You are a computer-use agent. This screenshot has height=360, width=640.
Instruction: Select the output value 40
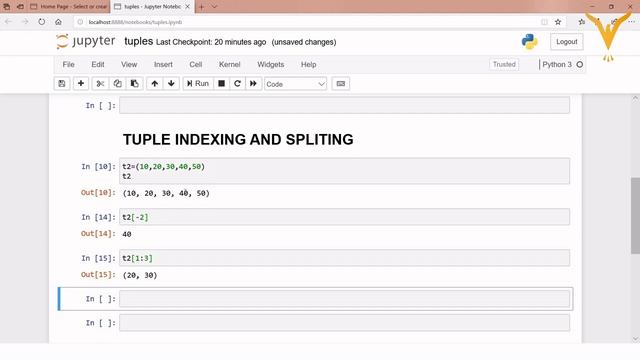(127, 234)
